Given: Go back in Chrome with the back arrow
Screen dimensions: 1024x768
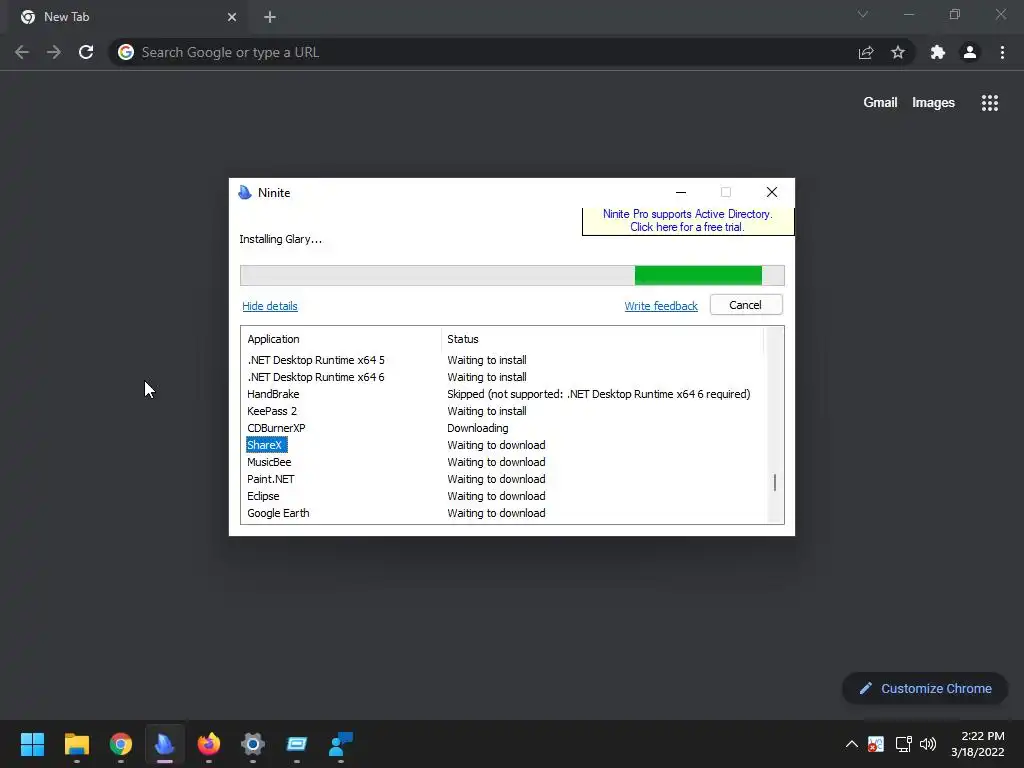Looking at the screenshot, I should (x=22, y=52).
